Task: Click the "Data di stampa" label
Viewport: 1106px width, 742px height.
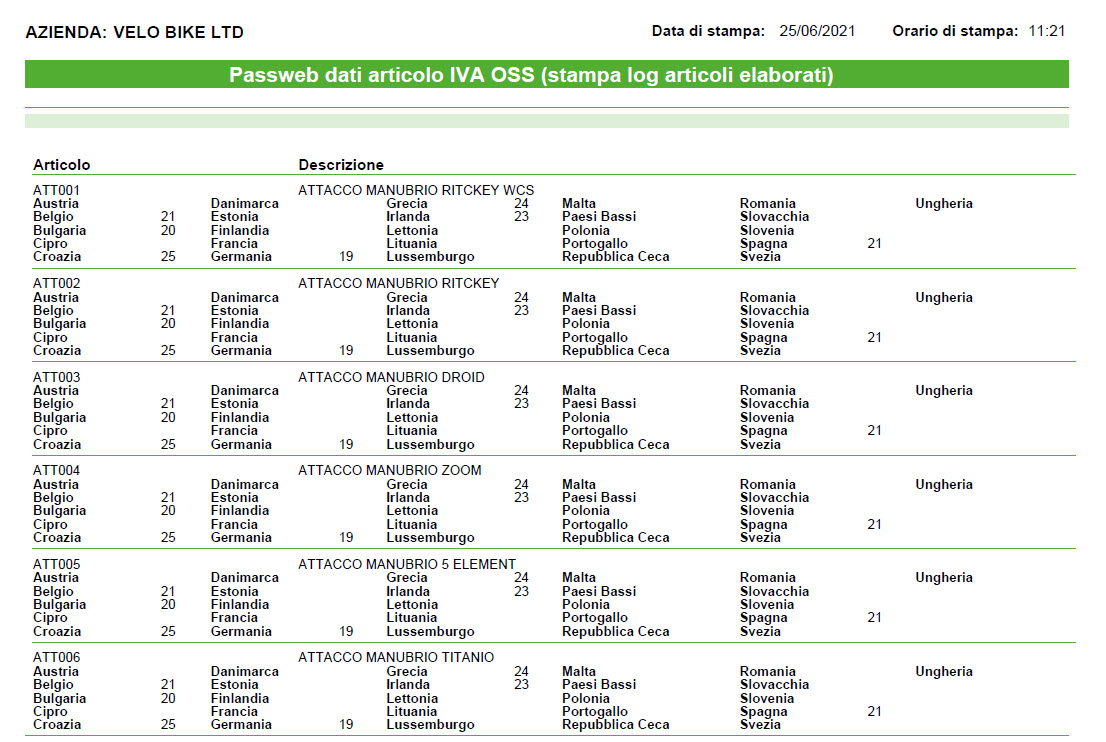Action: click(708, 31)
